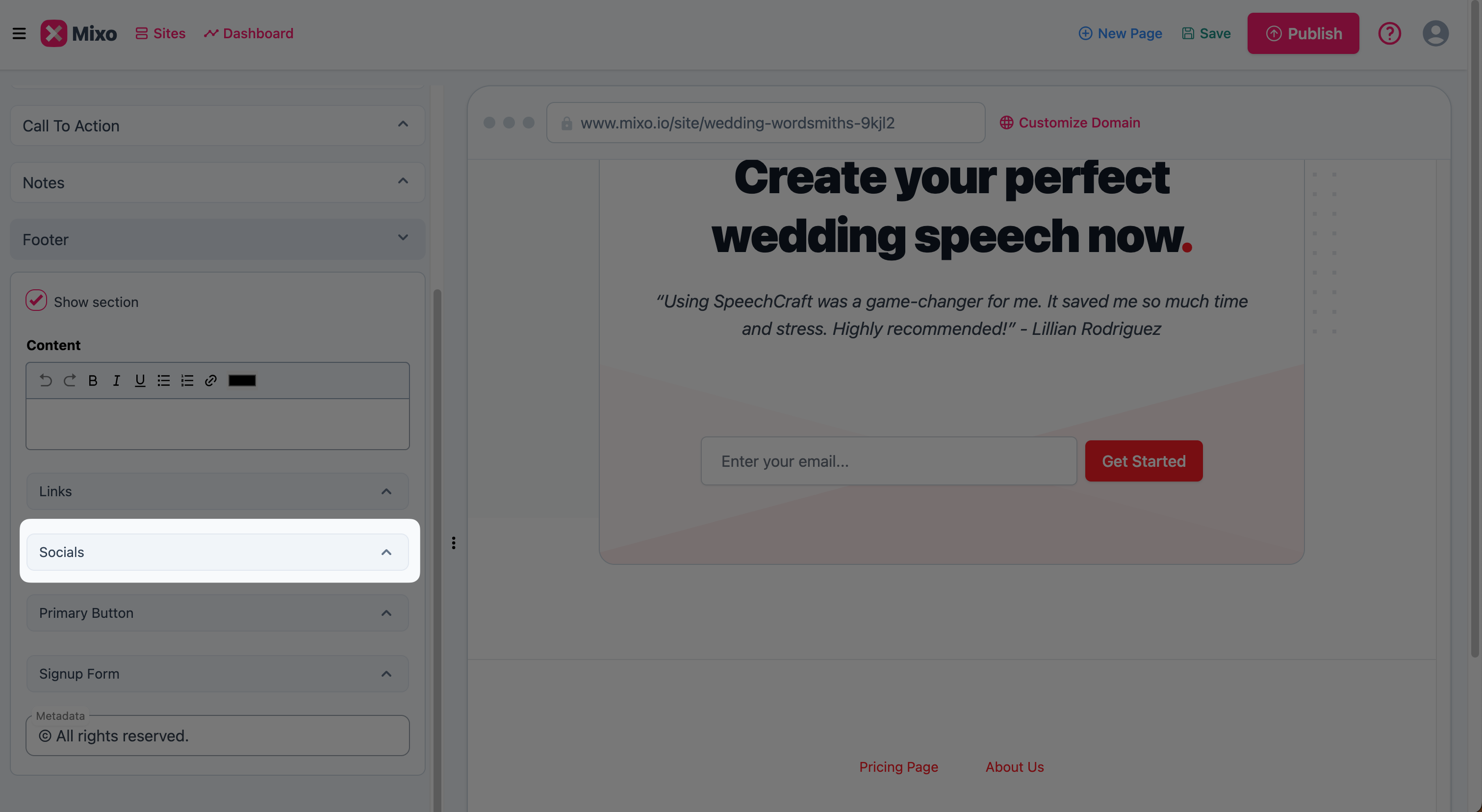1482x812 pixels.
Task: Click the Bold formatting icon
Action: pyautogui.click(x=92, y=380)
